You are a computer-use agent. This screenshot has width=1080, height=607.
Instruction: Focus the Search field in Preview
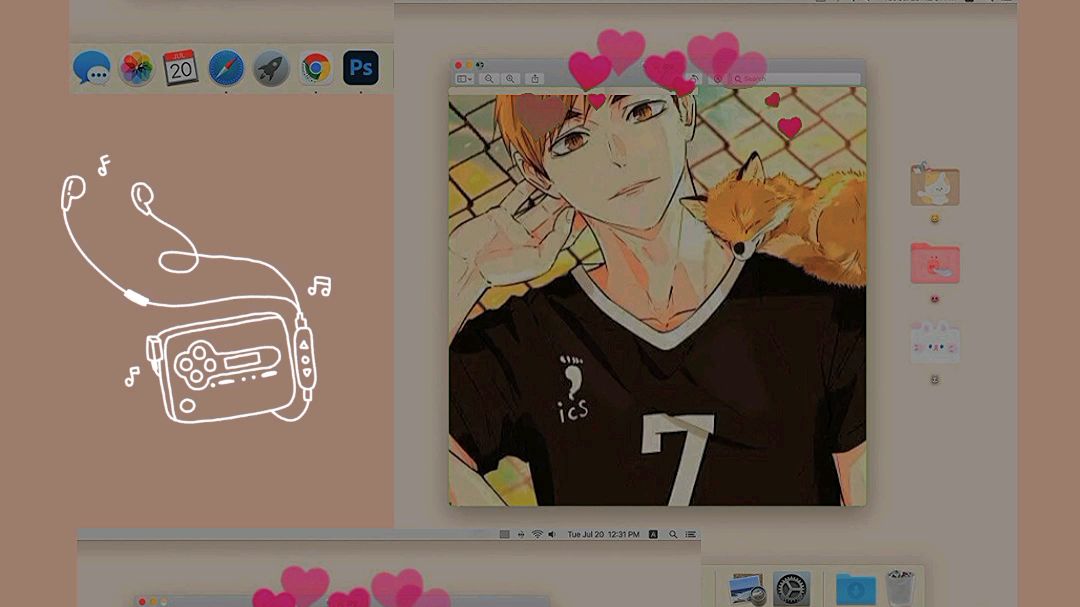795,79
